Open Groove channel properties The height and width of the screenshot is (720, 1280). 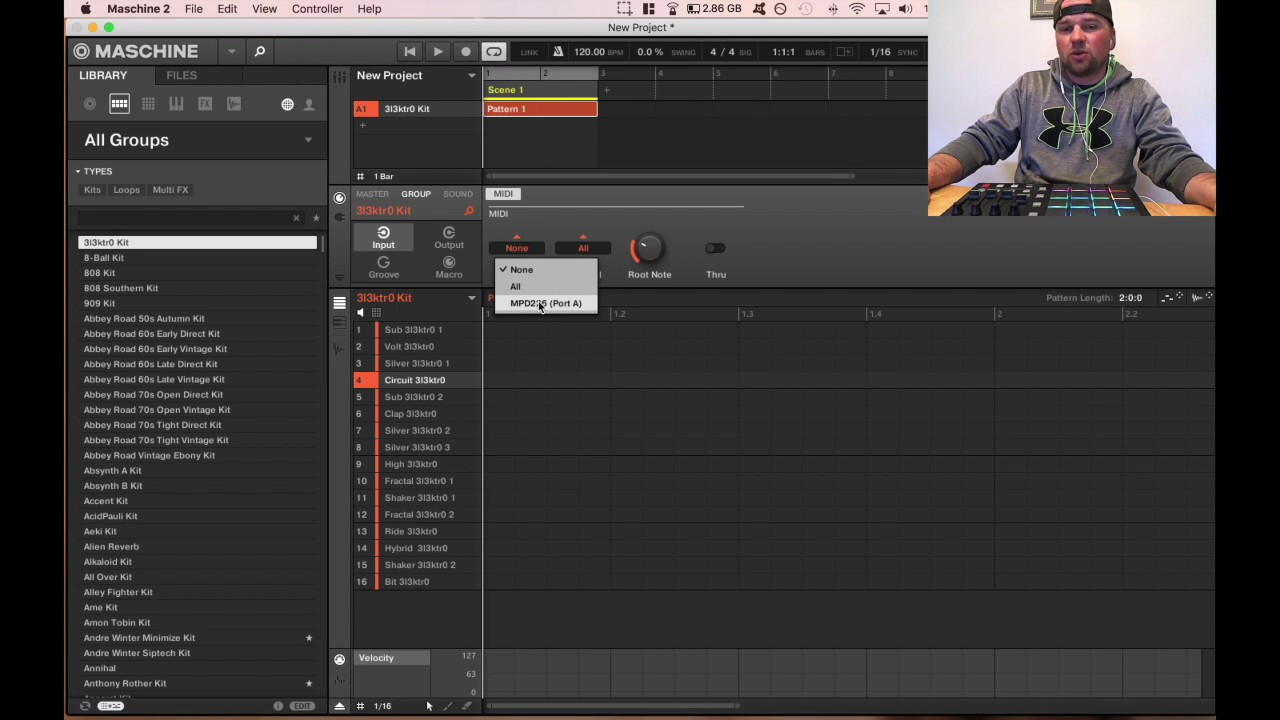tap(384, 268)
